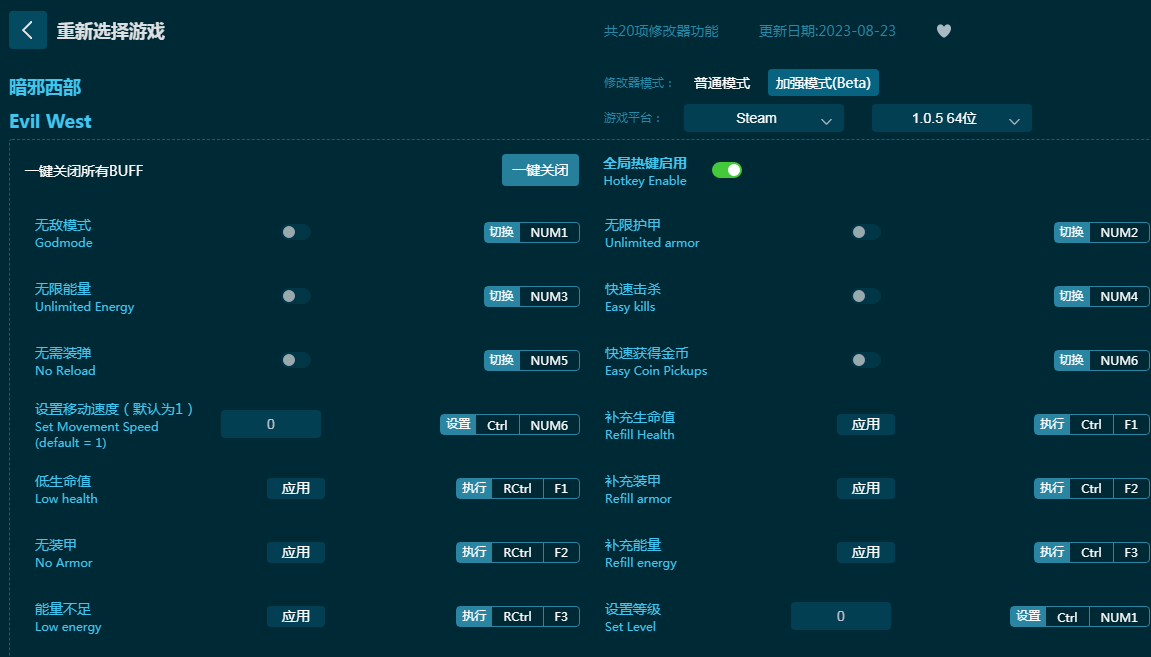
Task: Click the NUM6 hotkey for Easy Coin Pickups
Action: [1119, 360]
